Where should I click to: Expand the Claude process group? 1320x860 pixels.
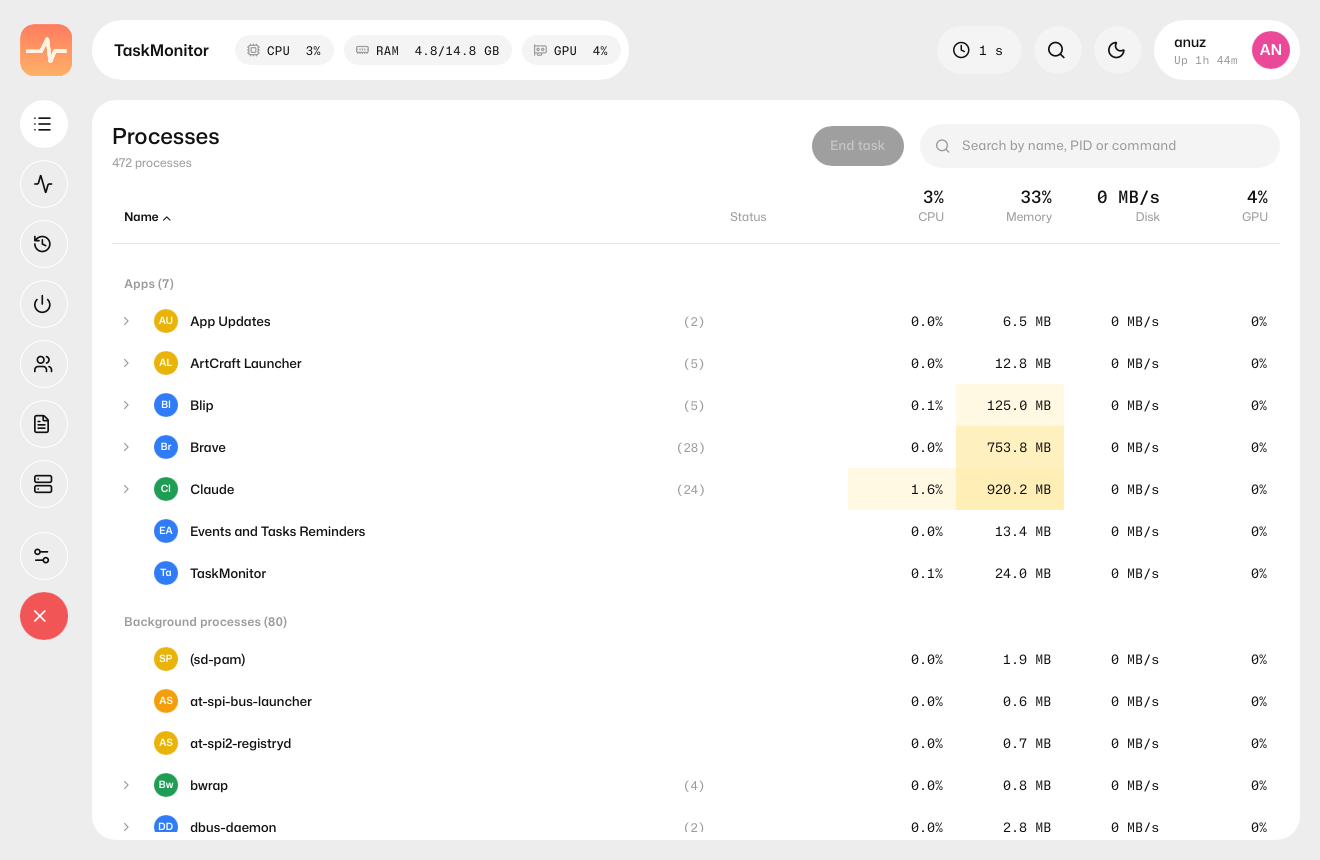[126, 489]
